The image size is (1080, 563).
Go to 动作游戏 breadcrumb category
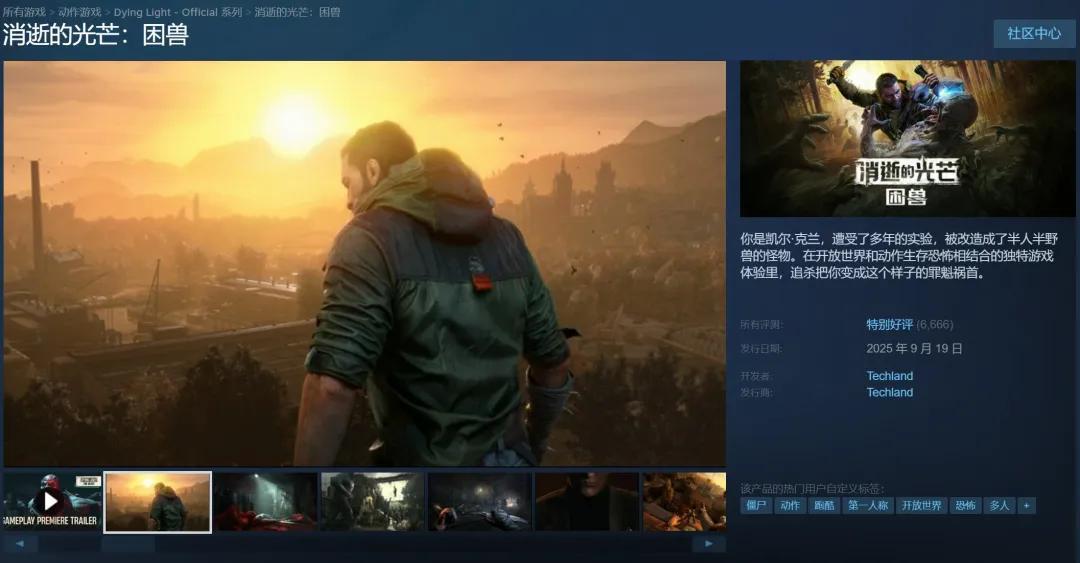point(80,12)
